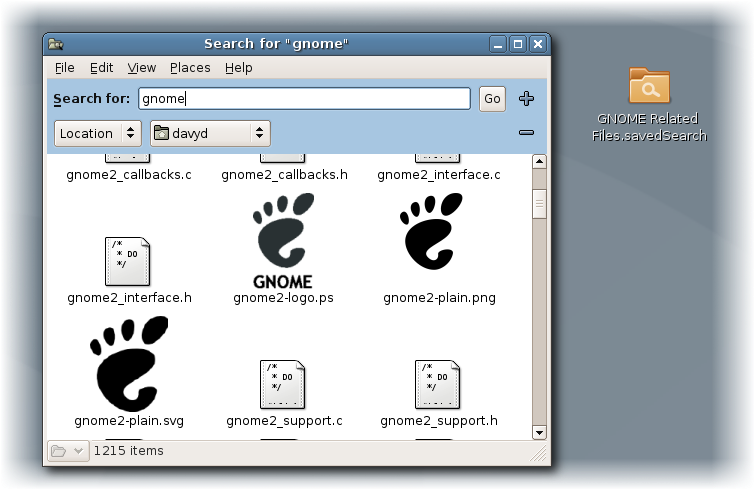This screenshot has height=489, width=754.
Task: Select GNOME Related Files.savedSearch desktop icon
Action: (649, 85)
